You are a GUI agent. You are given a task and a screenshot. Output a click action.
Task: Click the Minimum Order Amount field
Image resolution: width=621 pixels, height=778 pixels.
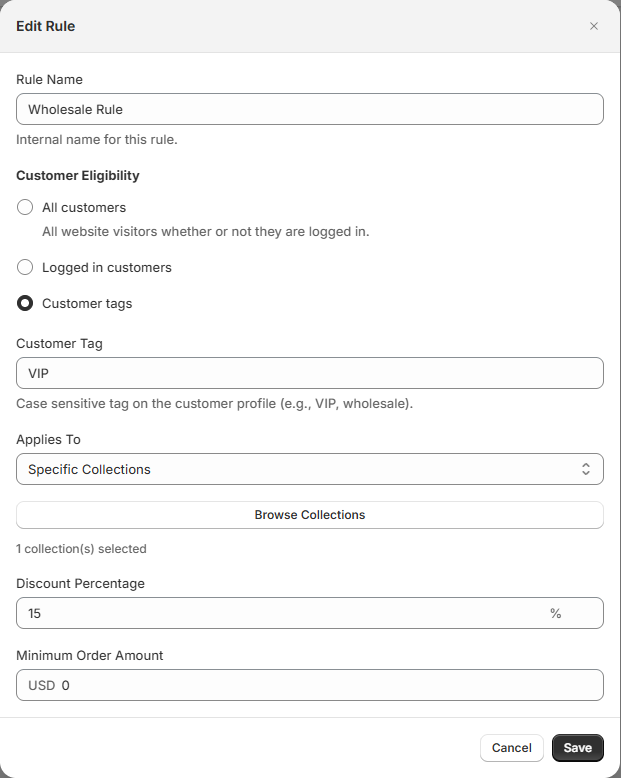320,685
